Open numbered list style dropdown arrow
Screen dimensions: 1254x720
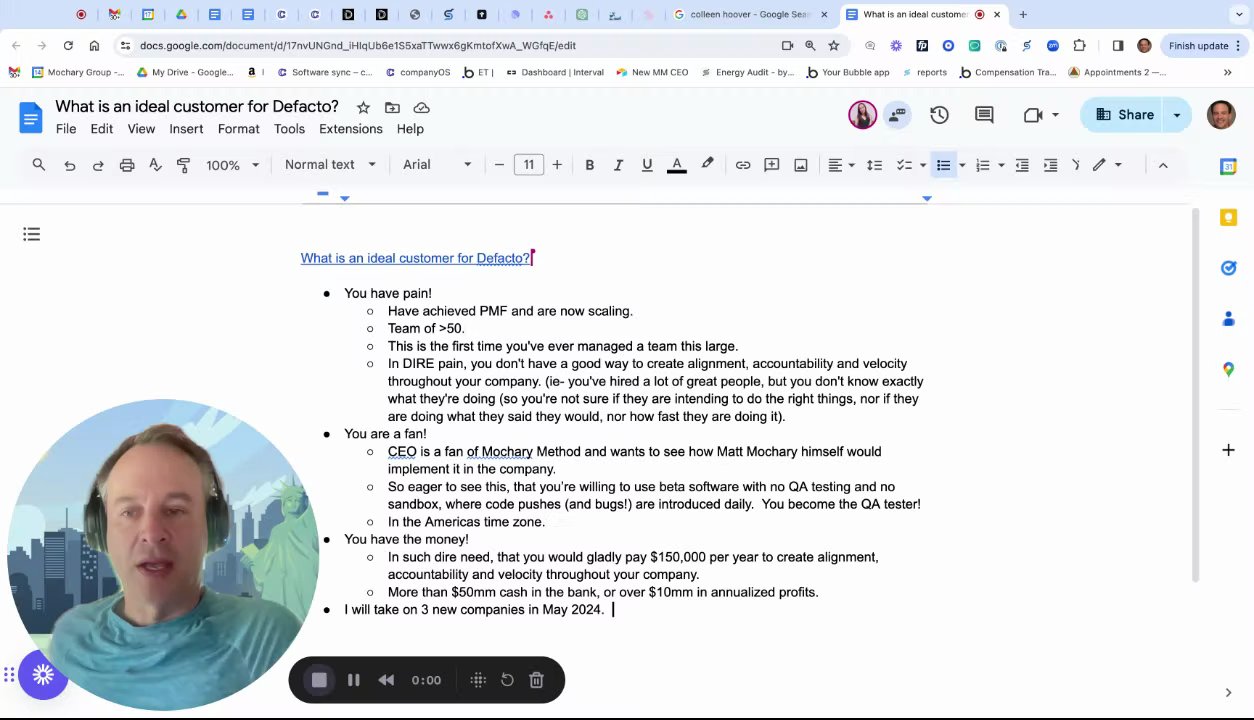click(x=1001, y=165)
